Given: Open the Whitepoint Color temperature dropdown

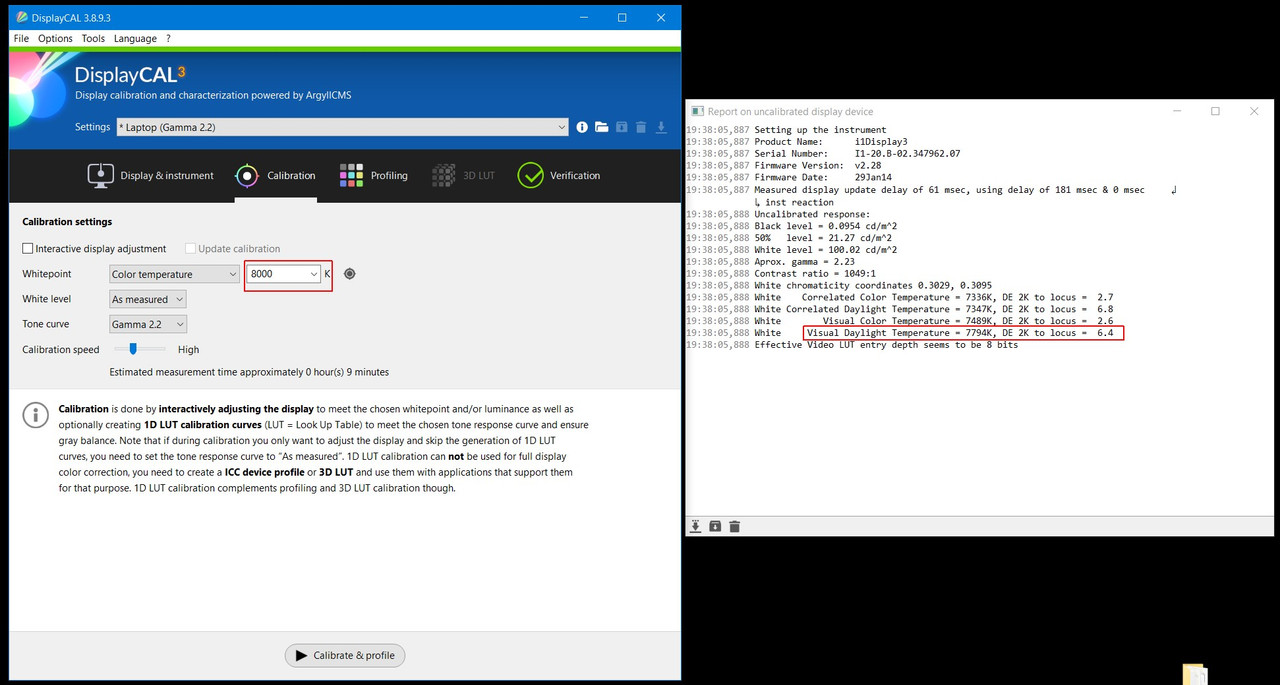Looking at the screenshot, I should (x=174, y=274).
